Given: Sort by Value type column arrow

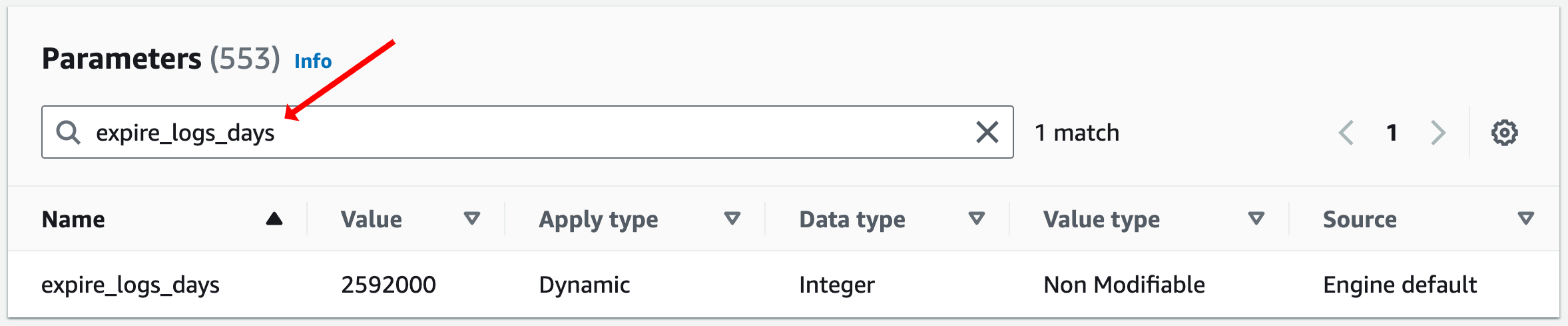Looking at the screenshot, I should 1256,218.
